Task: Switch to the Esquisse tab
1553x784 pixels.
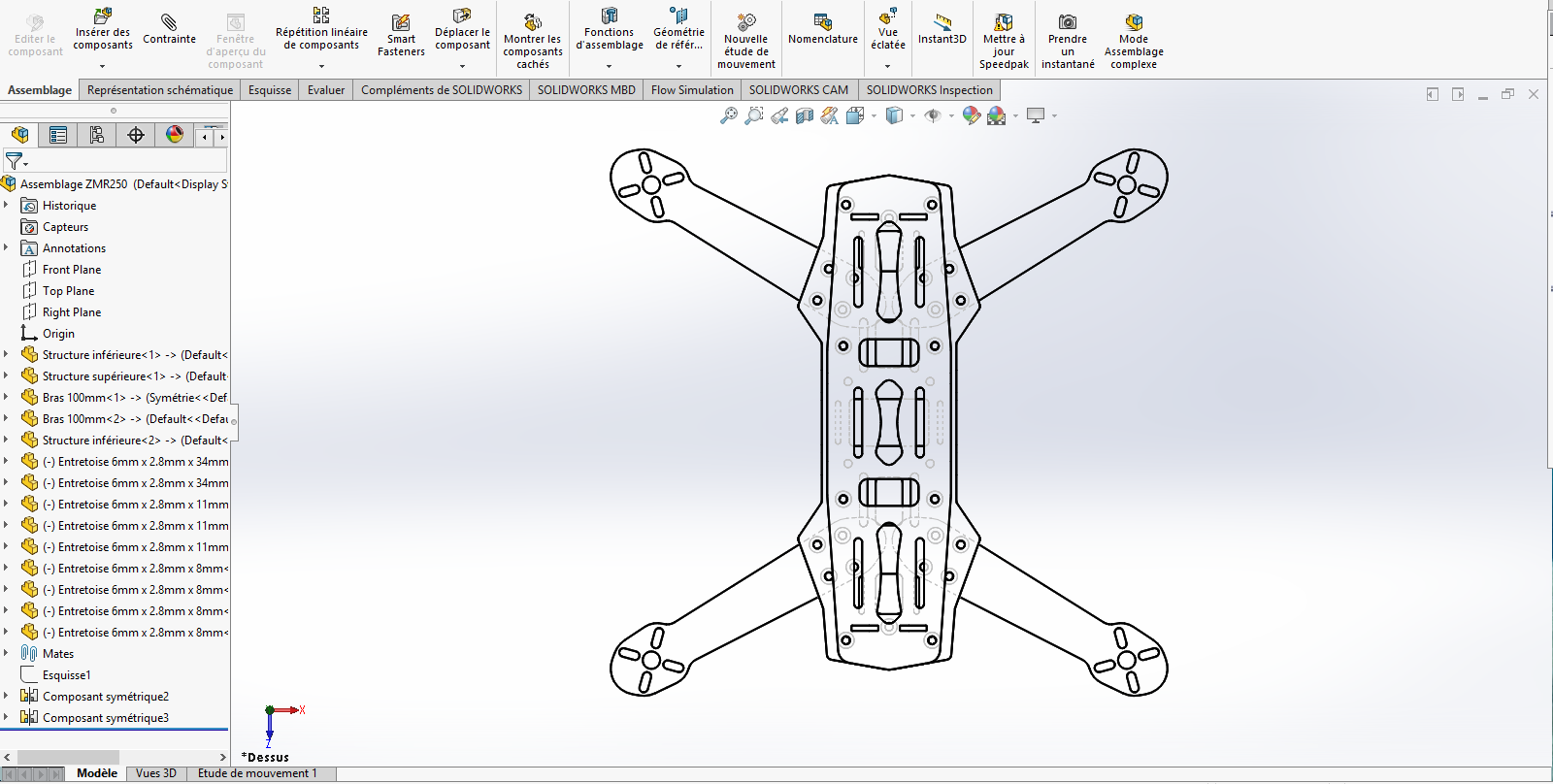Action: [x=270, y=90]
